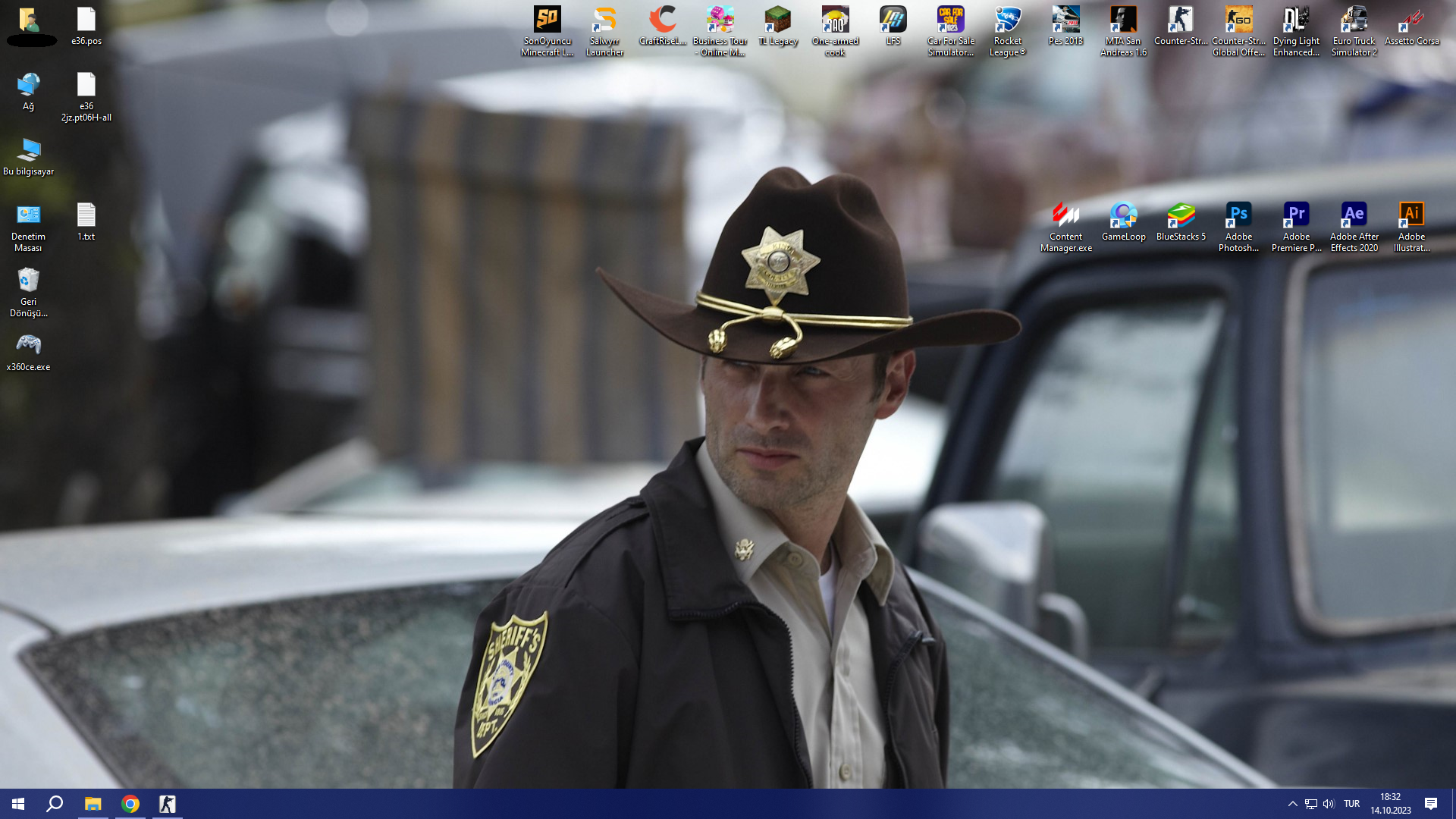This screenshot has height=819, width=1456.
Task: Select the SonOyuncu Minecraft Launcher shortcut
Action: coord(548,32)
